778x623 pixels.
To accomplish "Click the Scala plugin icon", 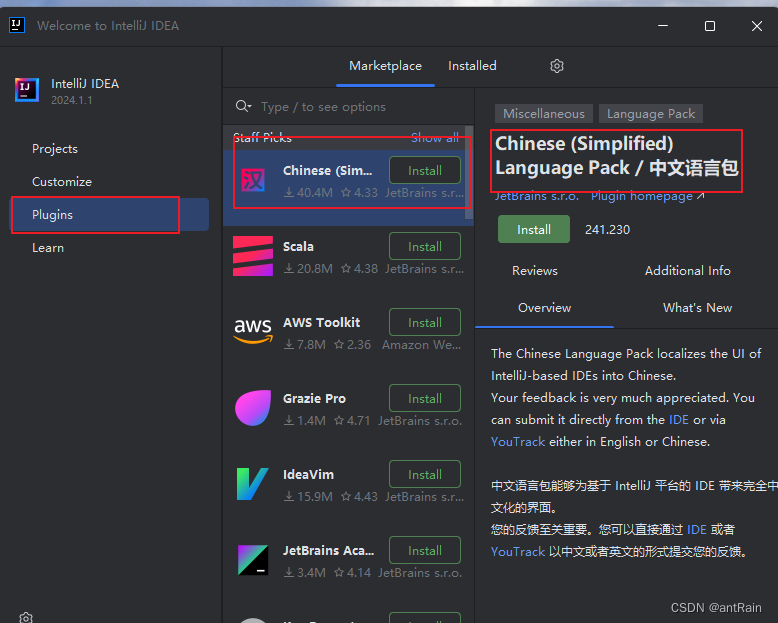I will [253, 256].
